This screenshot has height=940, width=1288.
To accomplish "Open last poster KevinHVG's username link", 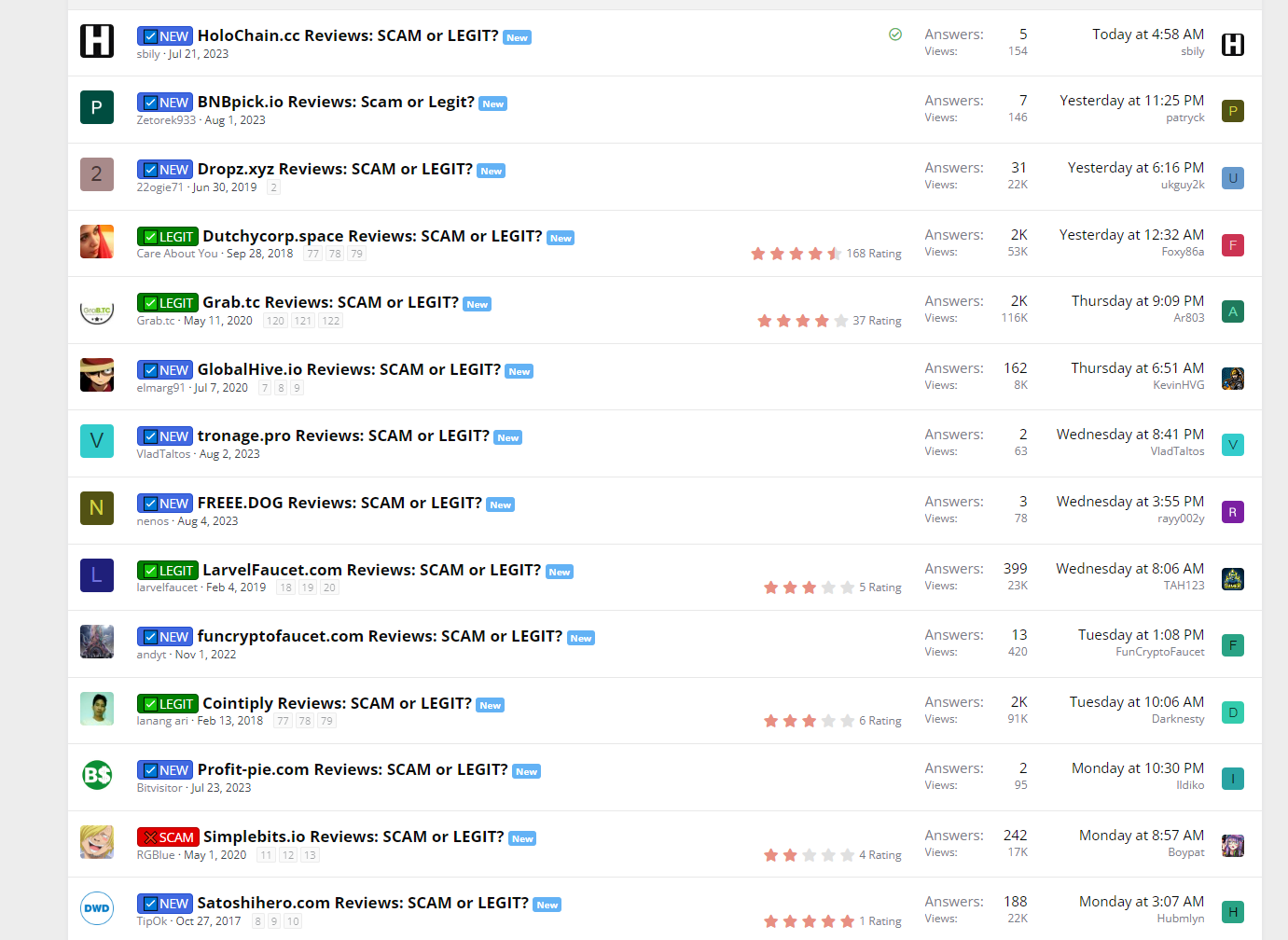I will pyautogui.click(x=1179, y=385).
